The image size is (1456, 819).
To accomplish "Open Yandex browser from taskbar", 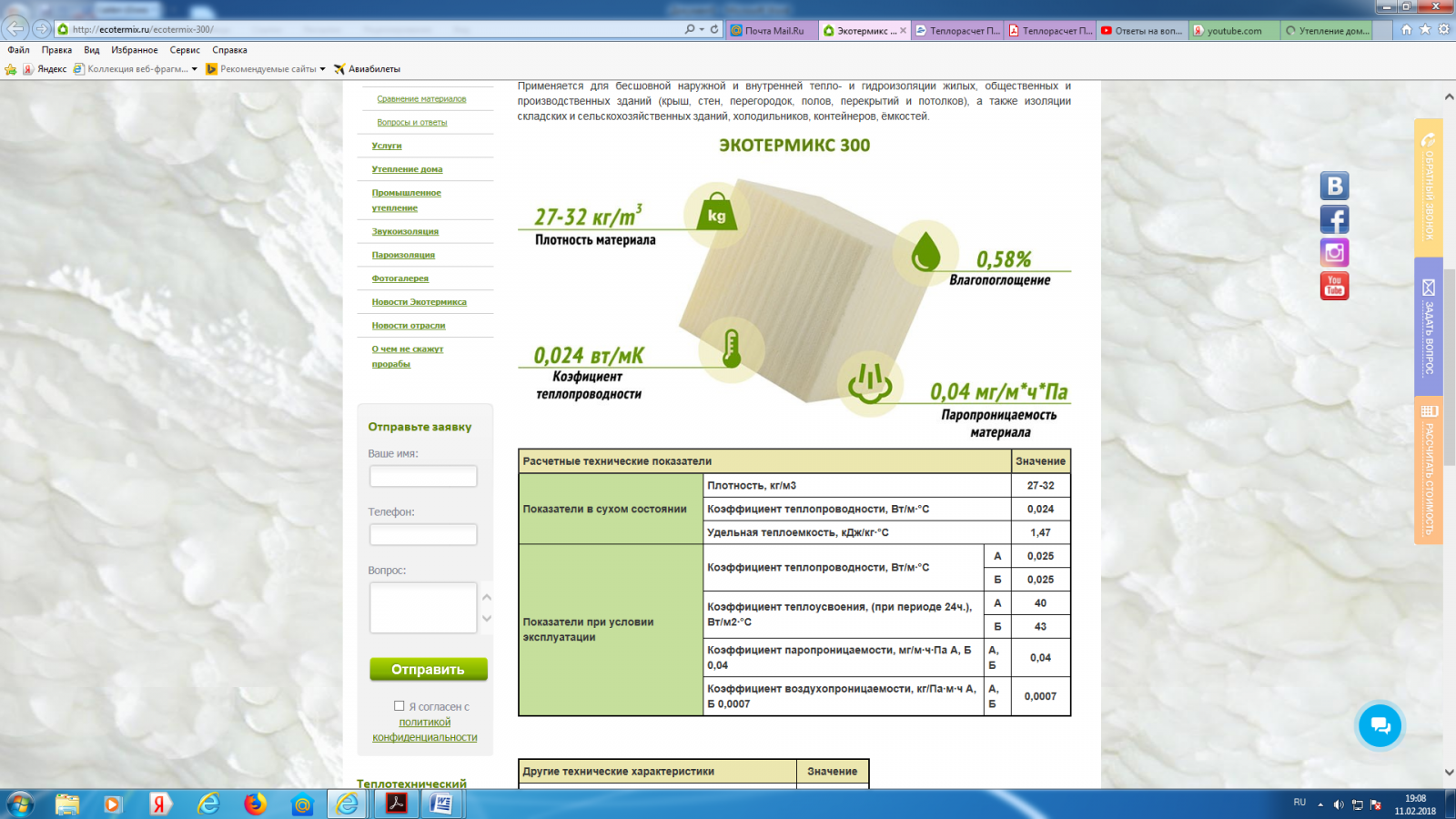I will [160, 804].
